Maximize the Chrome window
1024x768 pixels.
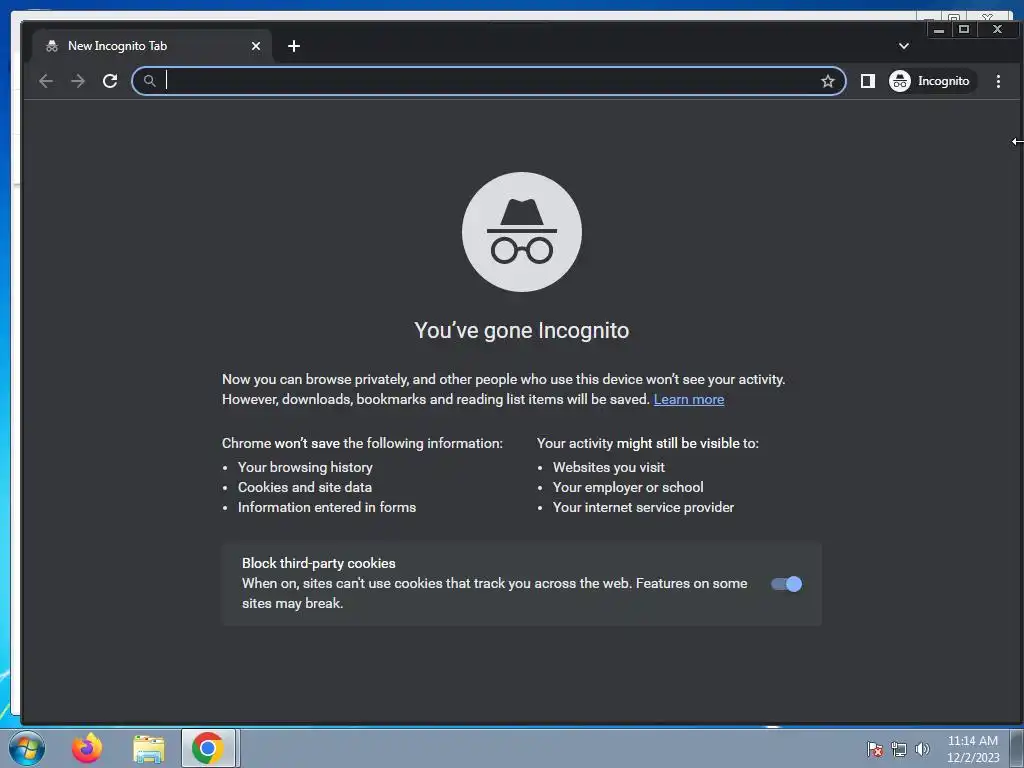click(964, 29)
